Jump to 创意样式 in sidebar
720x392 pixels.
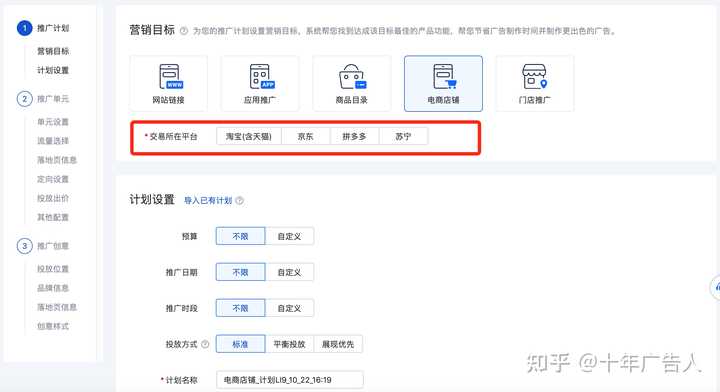pos(53,326)
